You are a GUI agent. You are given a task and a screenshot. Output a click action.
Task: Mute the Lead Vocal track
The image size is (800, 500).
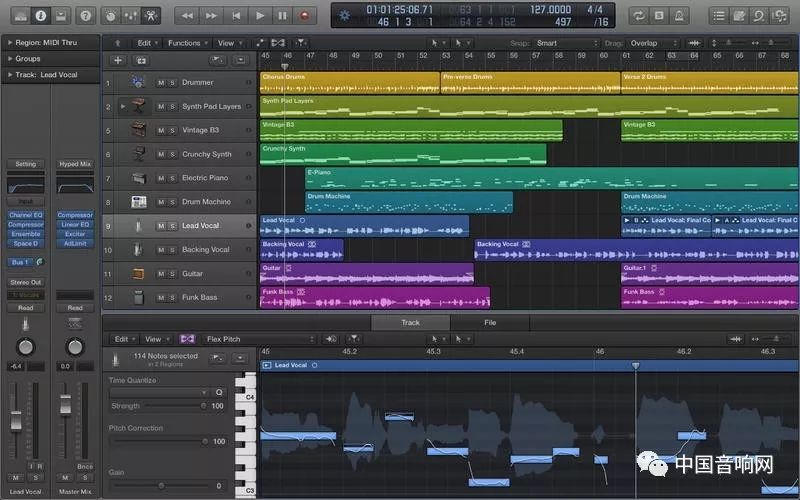click(161, 226)
